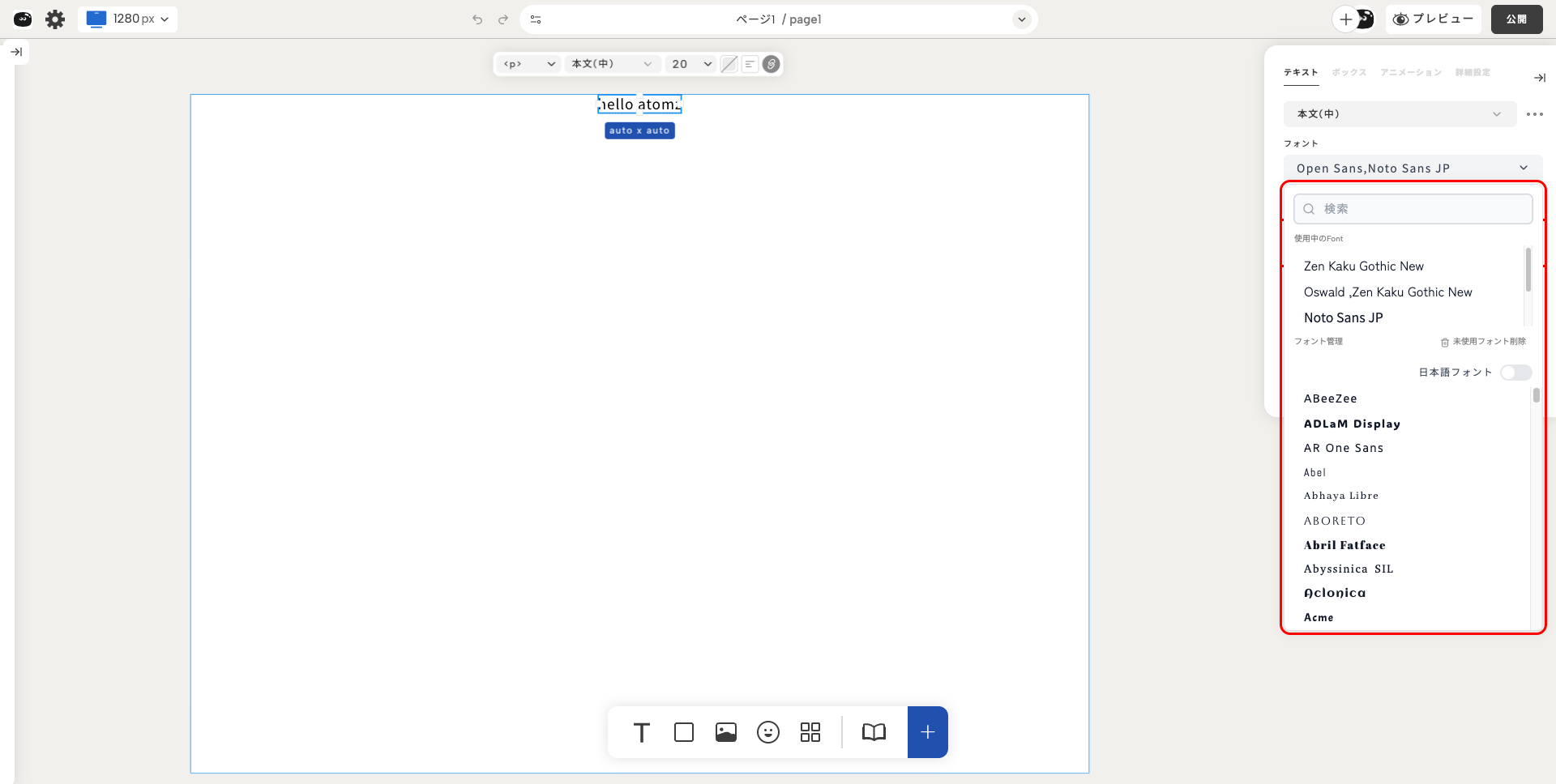Select the Box shape tool
The image size is (1556, 784).
(684, 732)
